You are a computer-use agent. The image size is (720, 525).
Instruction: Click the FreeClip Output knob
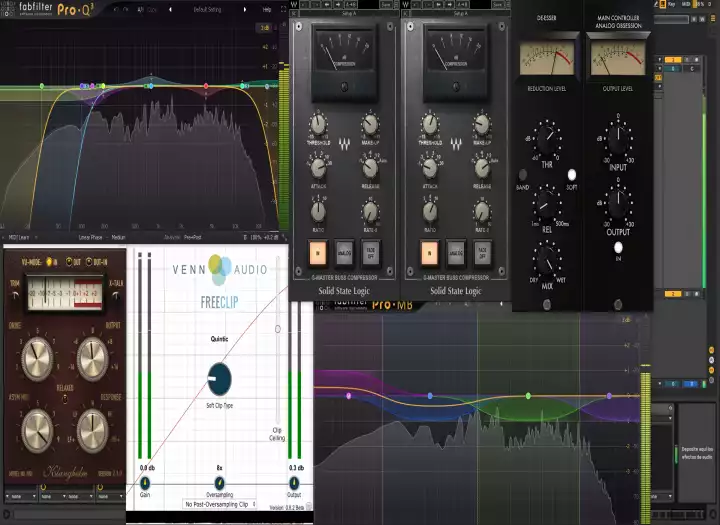click(294, 483)
